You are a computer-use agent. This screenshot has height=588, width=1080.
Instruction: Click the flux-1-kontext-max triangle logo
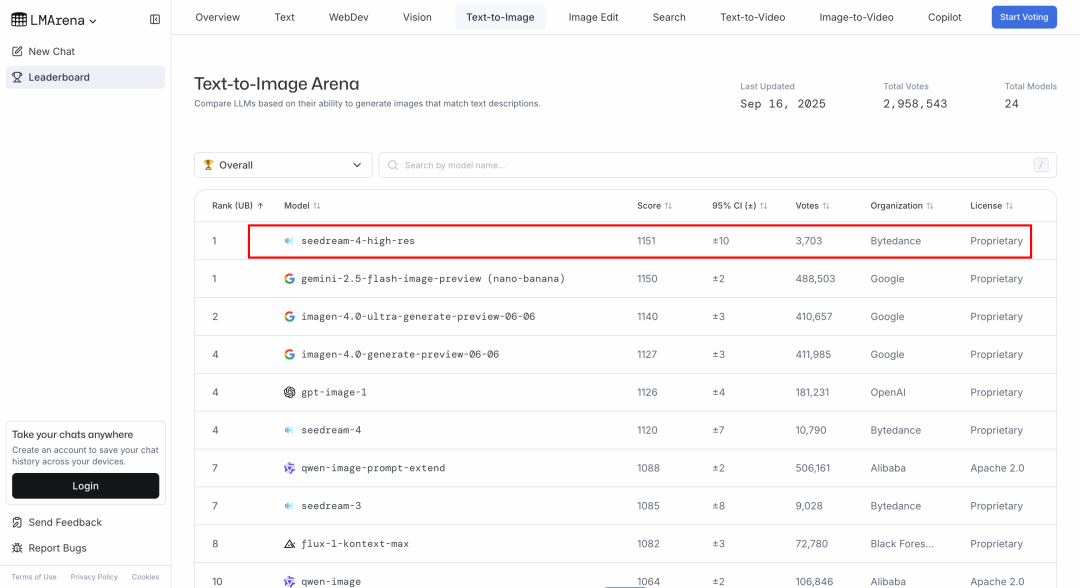click(290, 544)
